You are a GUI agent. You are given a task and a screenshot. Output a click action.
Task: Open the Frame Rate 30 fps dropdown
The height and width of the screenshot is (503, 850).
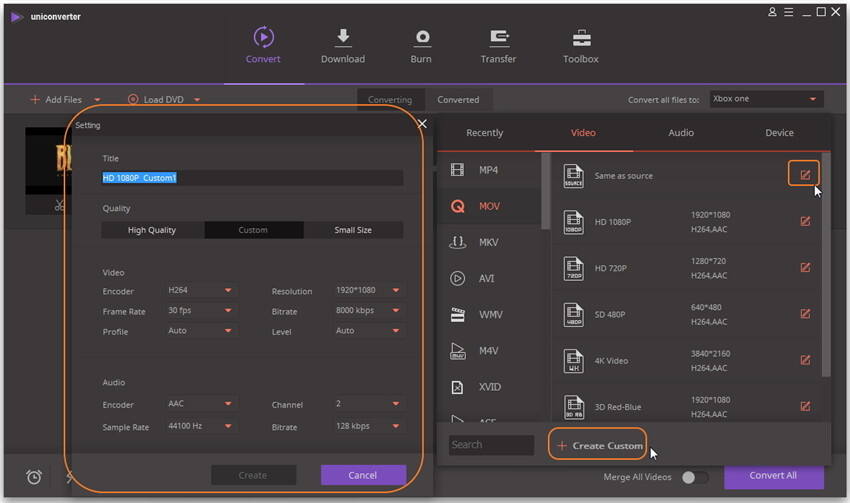point(199,311)
